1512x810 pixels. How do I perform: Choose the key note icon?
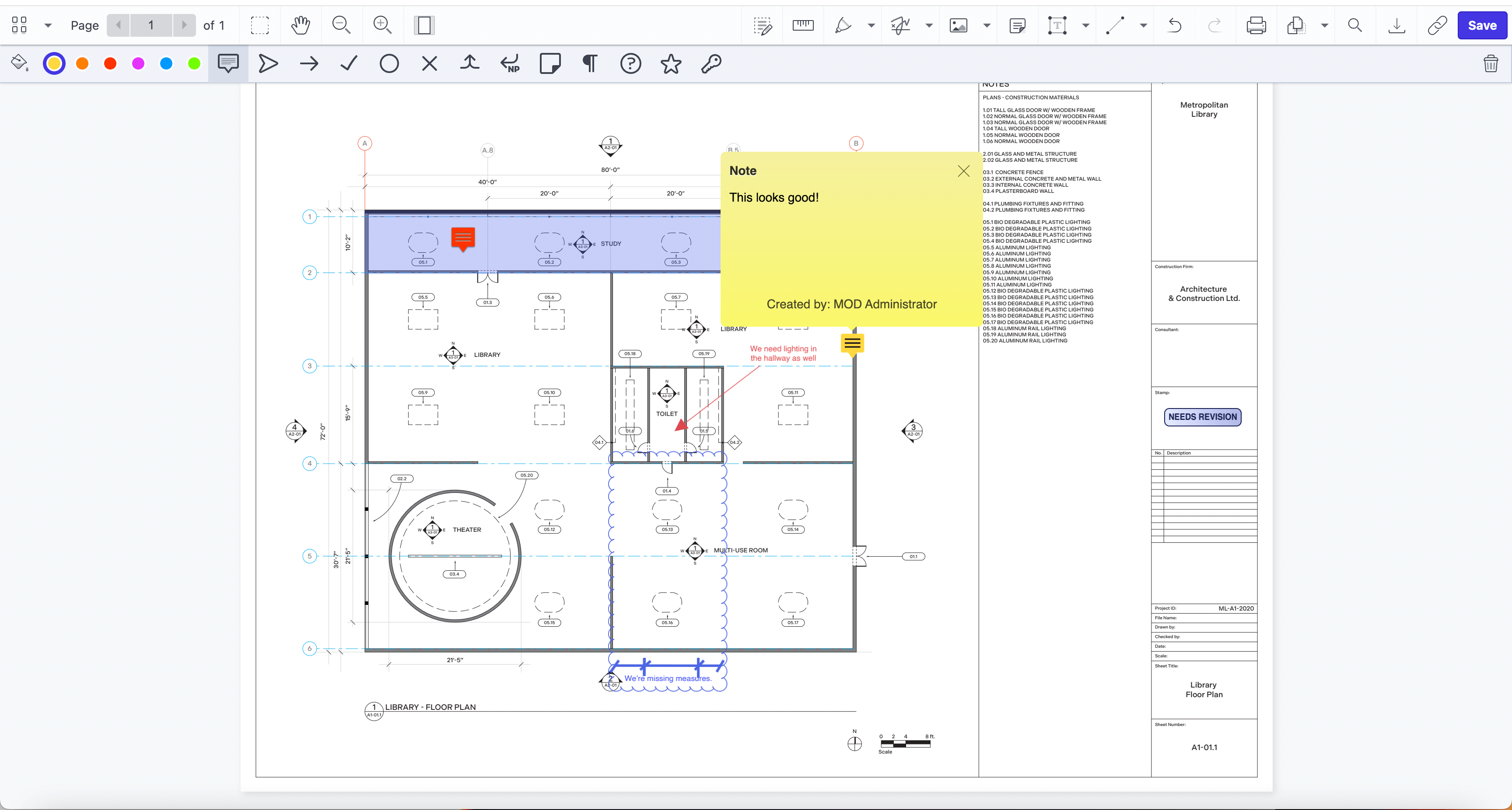(x=711, y=63)
